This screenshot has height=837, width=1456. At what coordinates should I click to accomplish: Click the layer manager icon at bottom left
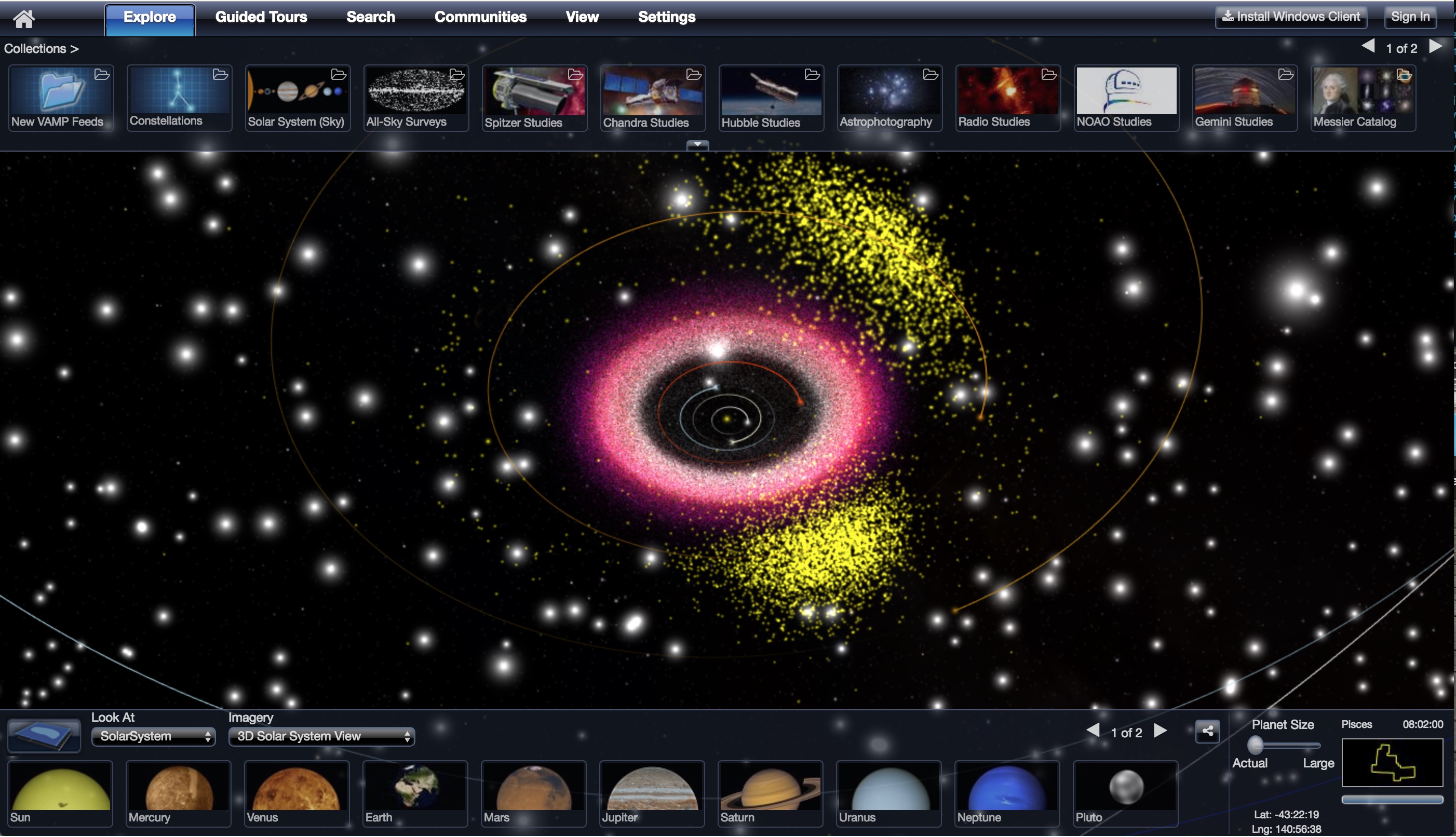44,735
